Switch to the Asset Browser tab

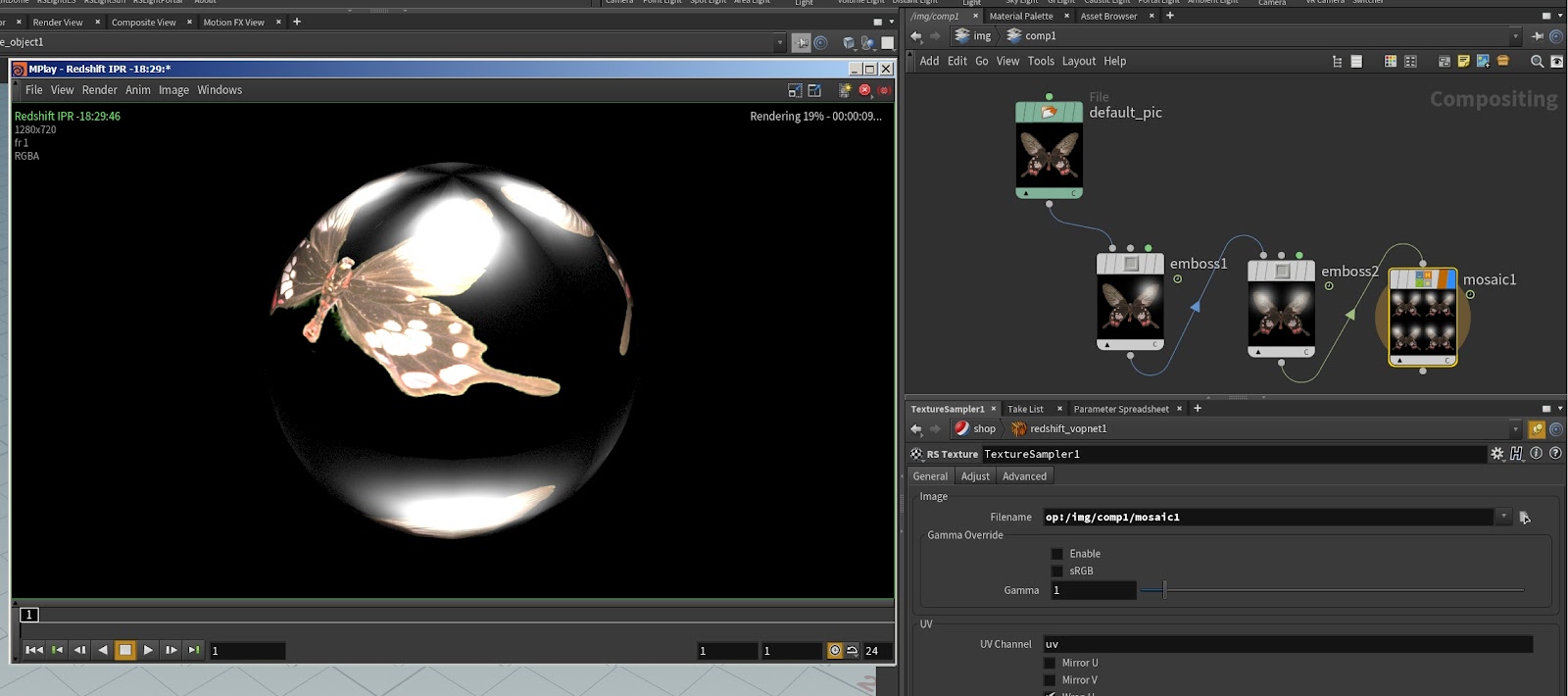coord(1108,16)
